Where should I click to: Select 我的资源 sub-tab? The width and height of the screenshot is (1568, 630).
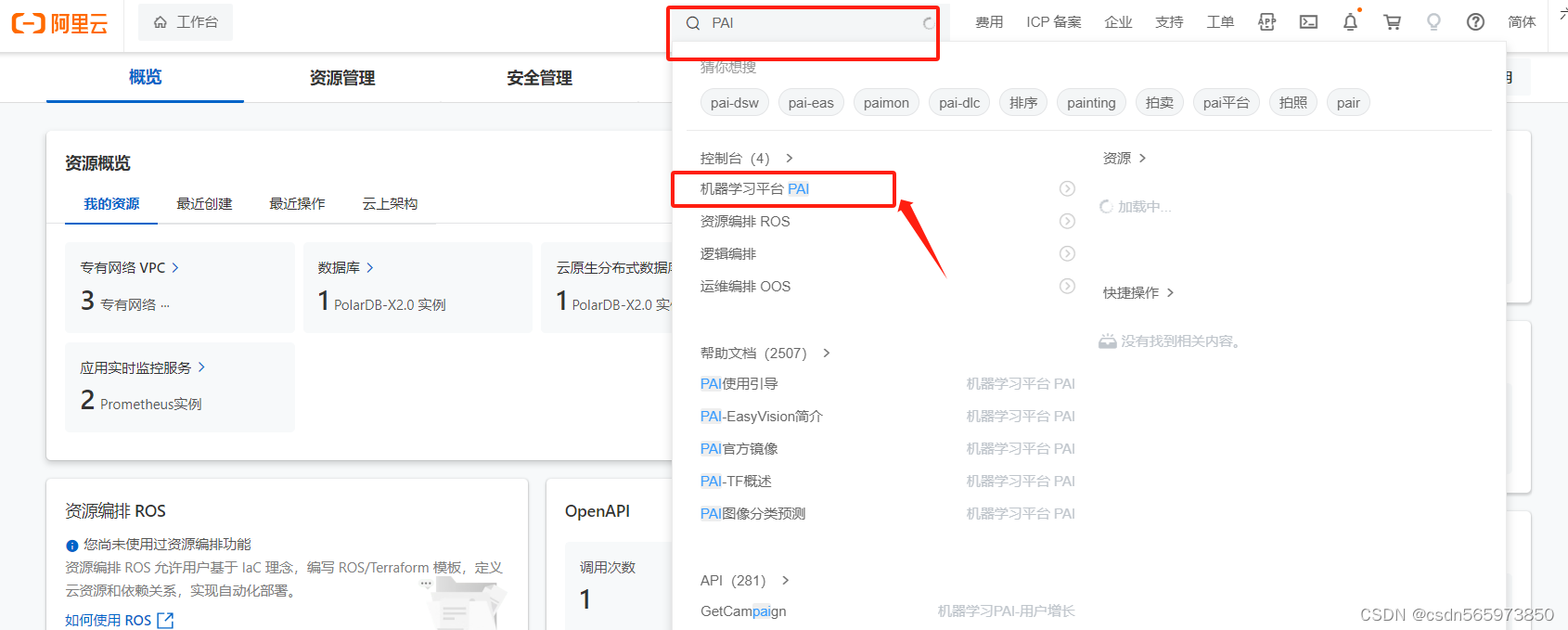(x=111, y=203)
